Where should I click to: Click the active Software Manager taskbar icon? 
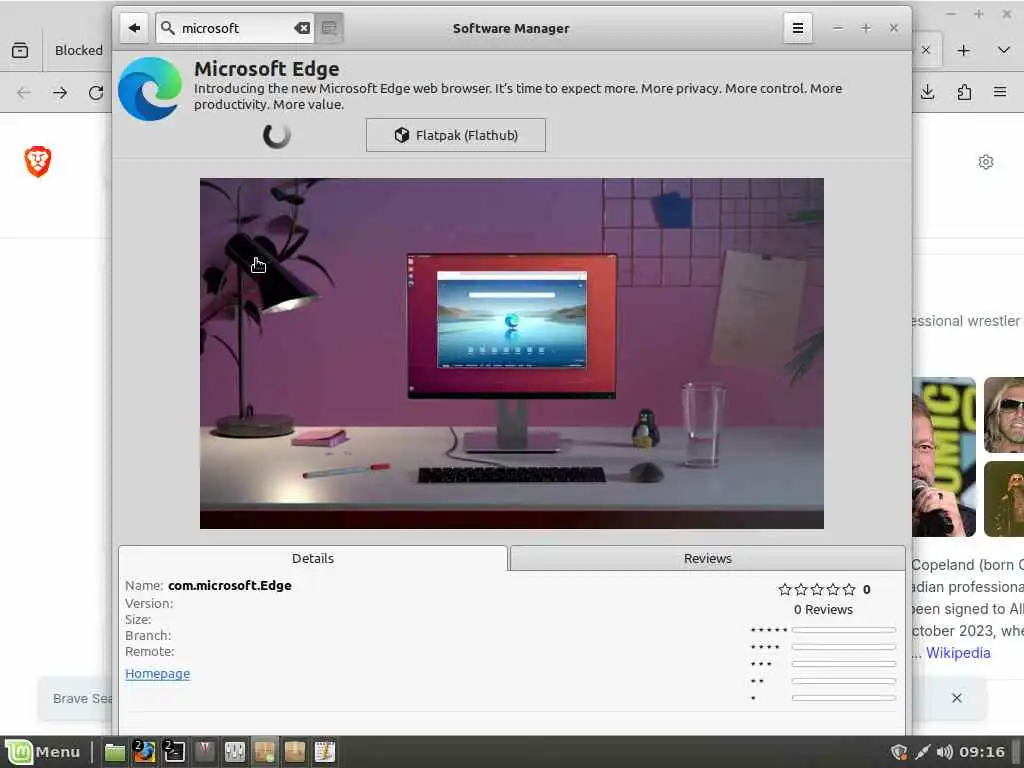pyautogui.click(x=264, y=752)
